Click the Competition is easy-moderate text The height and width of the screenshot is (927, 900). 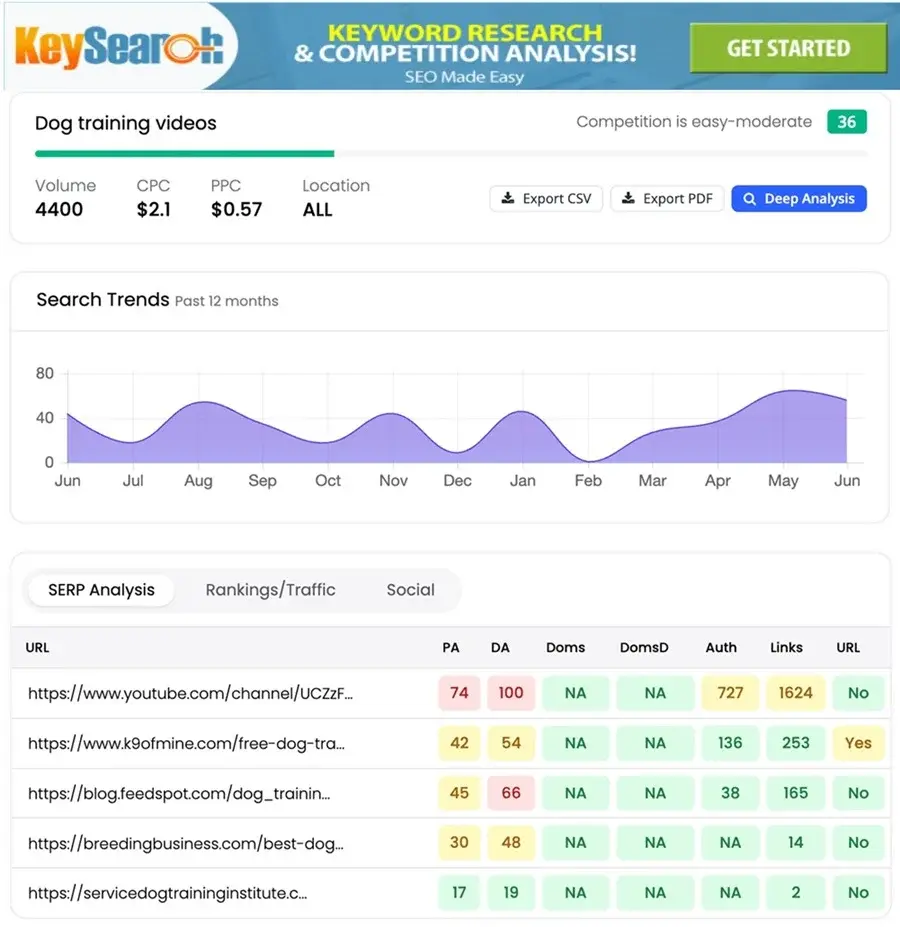694,122
